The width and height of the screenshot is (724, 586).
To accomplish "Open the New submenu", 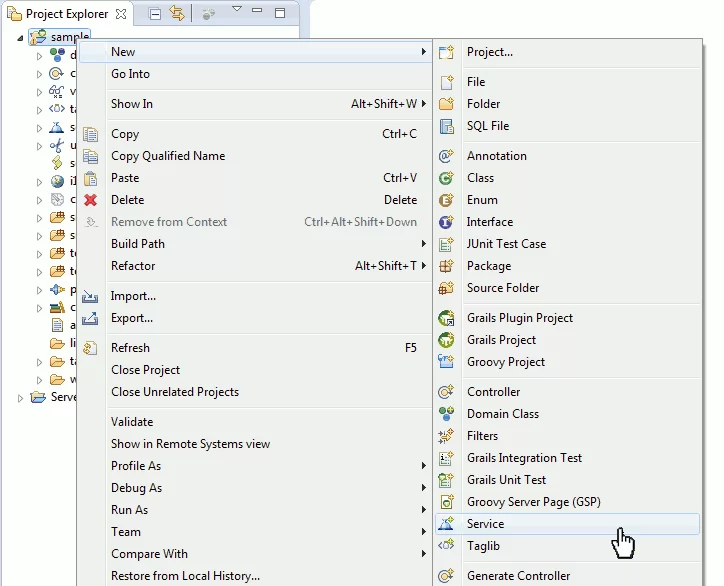I will 255,52.
